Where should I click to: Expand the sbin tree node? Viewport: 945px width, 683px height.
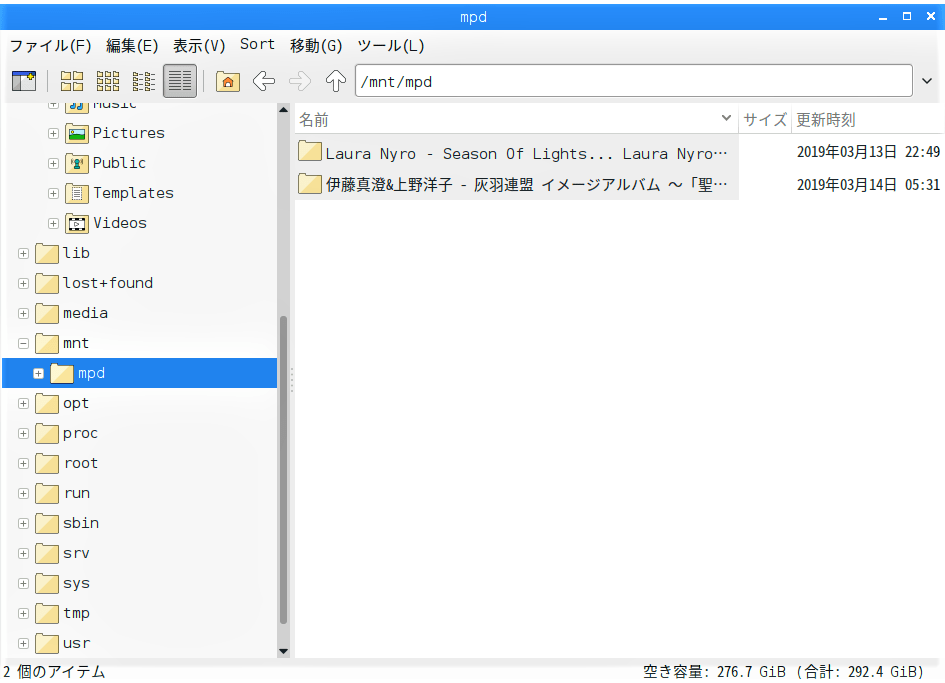(24, 523)
